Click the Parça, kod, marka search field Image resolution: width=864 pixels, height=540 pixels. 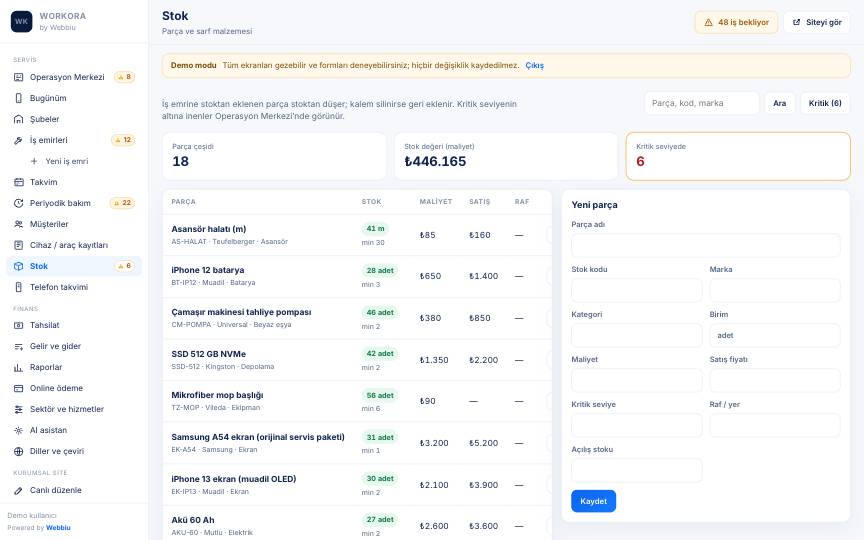(701, 103)
